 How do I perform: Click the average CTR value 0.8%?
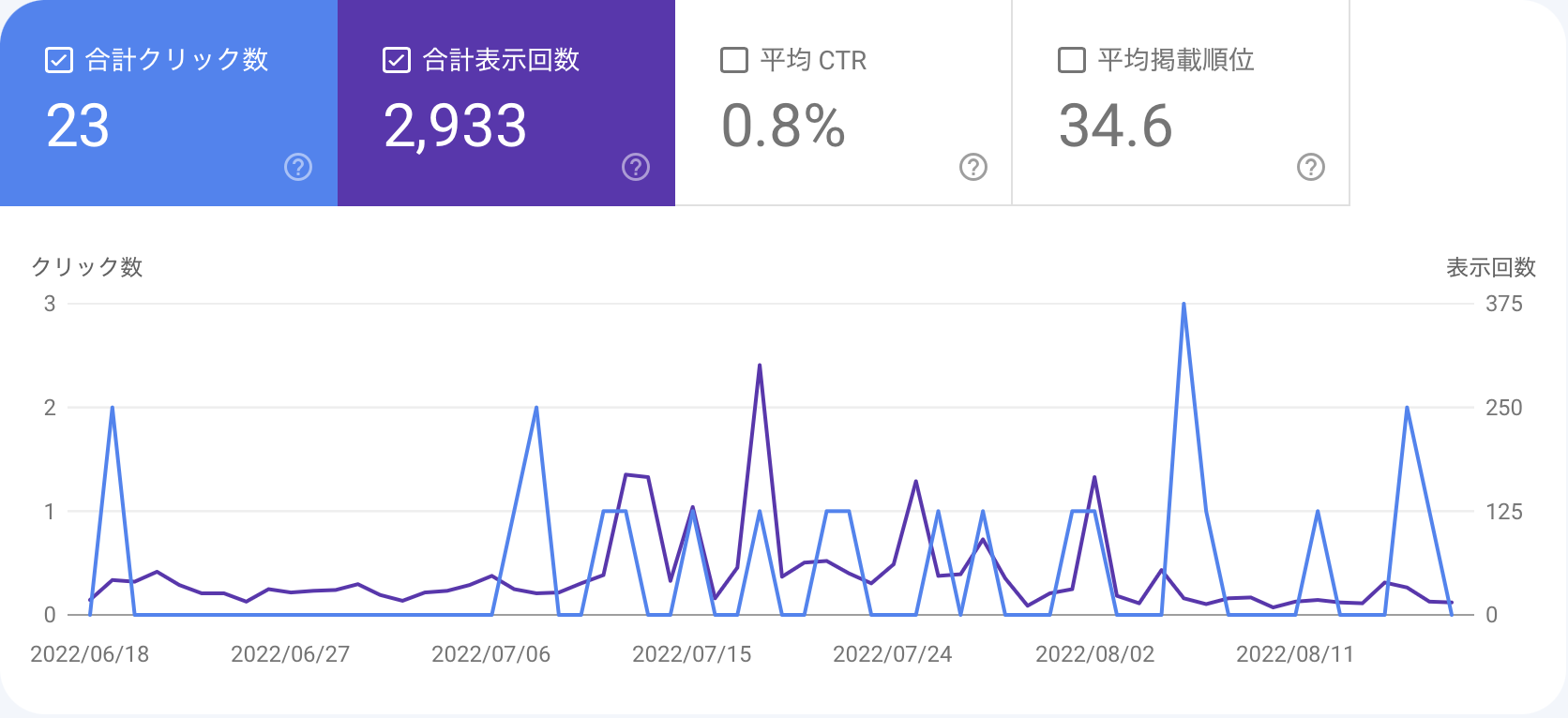click(x=784, y=126)
